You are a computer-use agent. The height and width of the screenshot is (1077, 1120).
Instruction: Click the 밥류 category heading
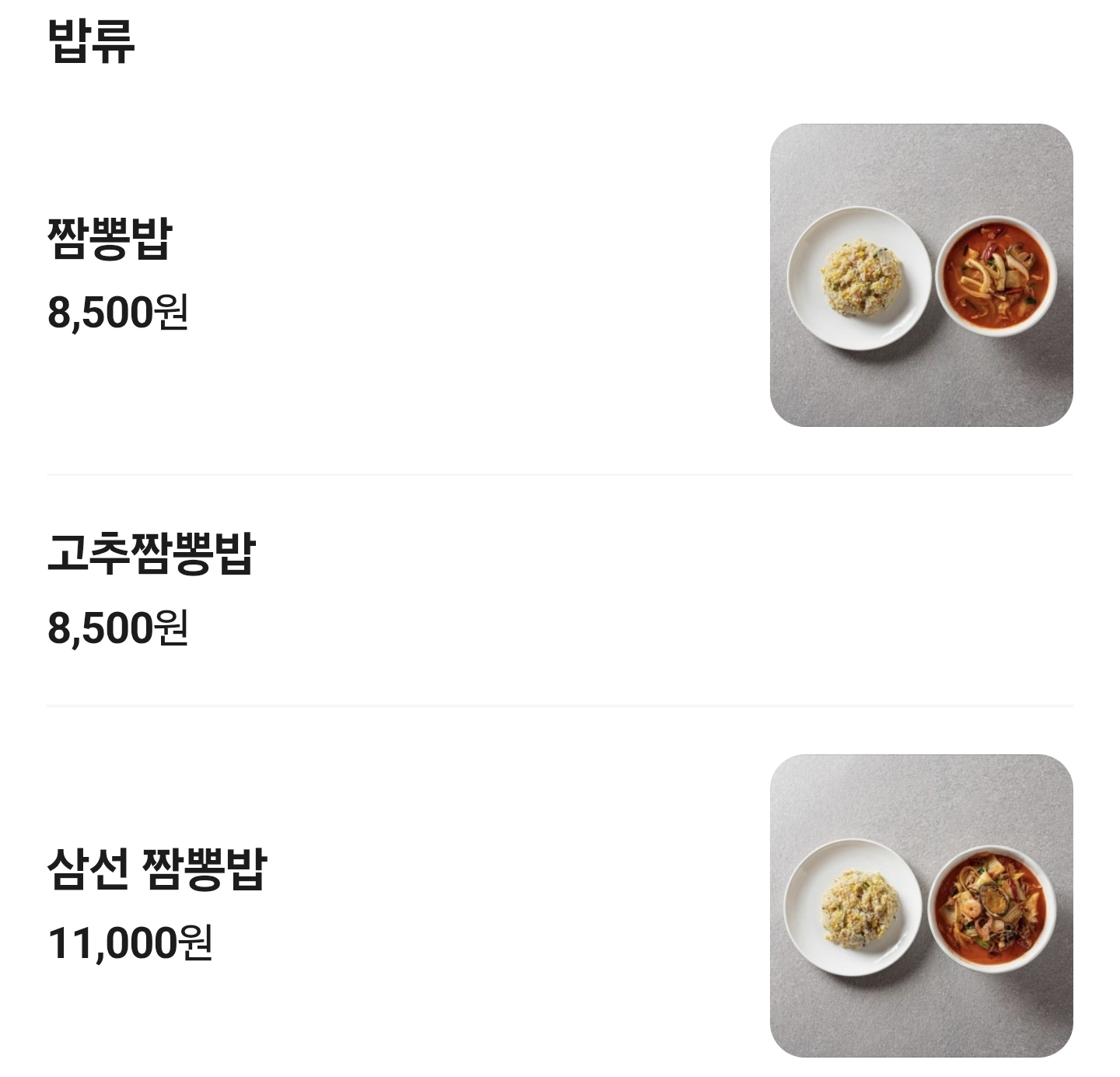pos(92,40)
